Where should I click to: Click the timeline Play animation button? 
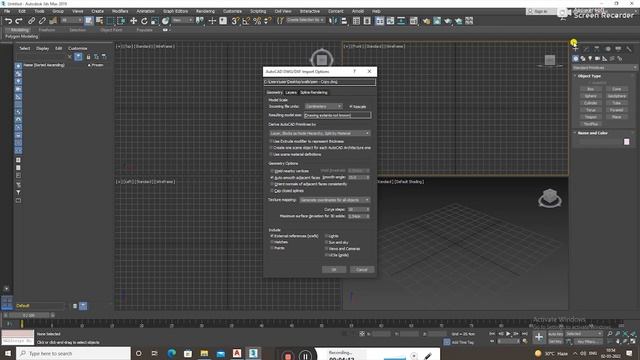(x=508, y=334)
